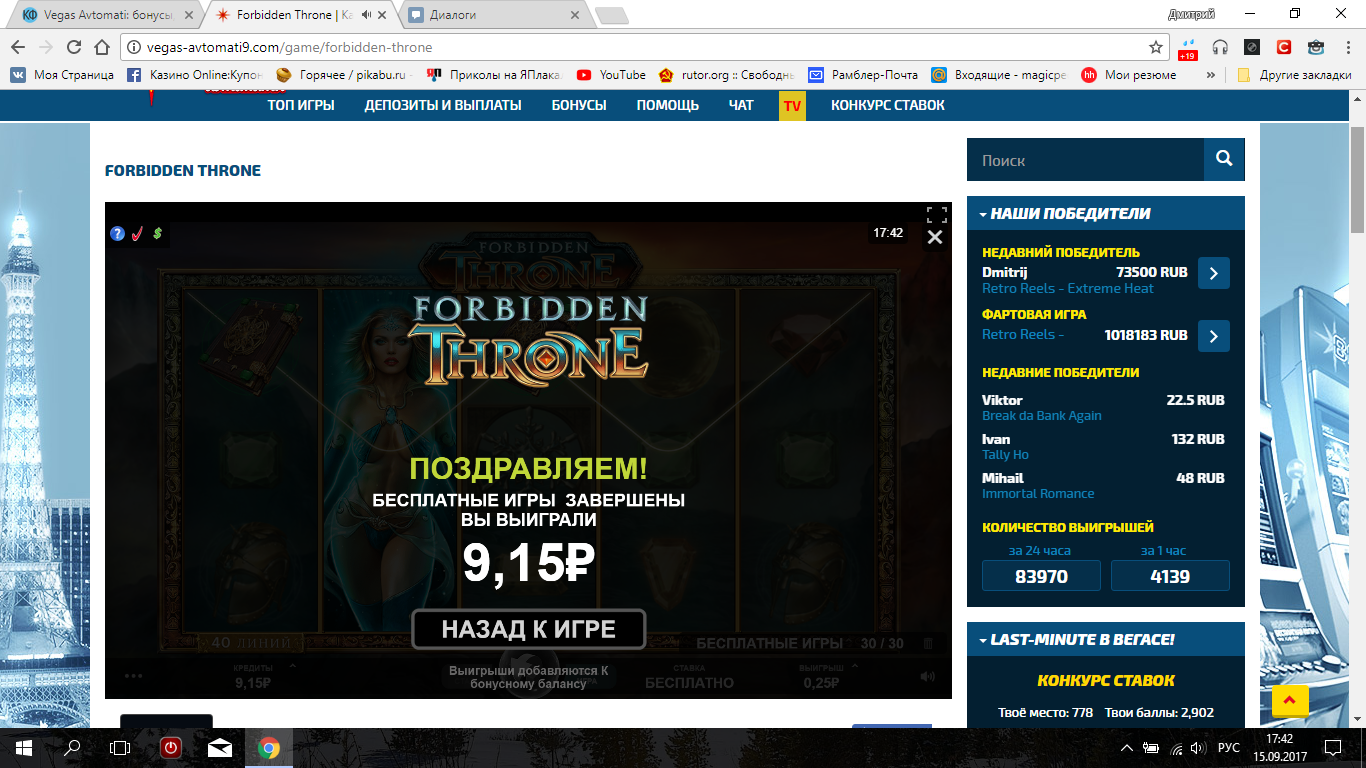Open the БОНУСЫ menu item
Image resolution: width=1366 pixels, height=768 pixels.
(579, 105)
